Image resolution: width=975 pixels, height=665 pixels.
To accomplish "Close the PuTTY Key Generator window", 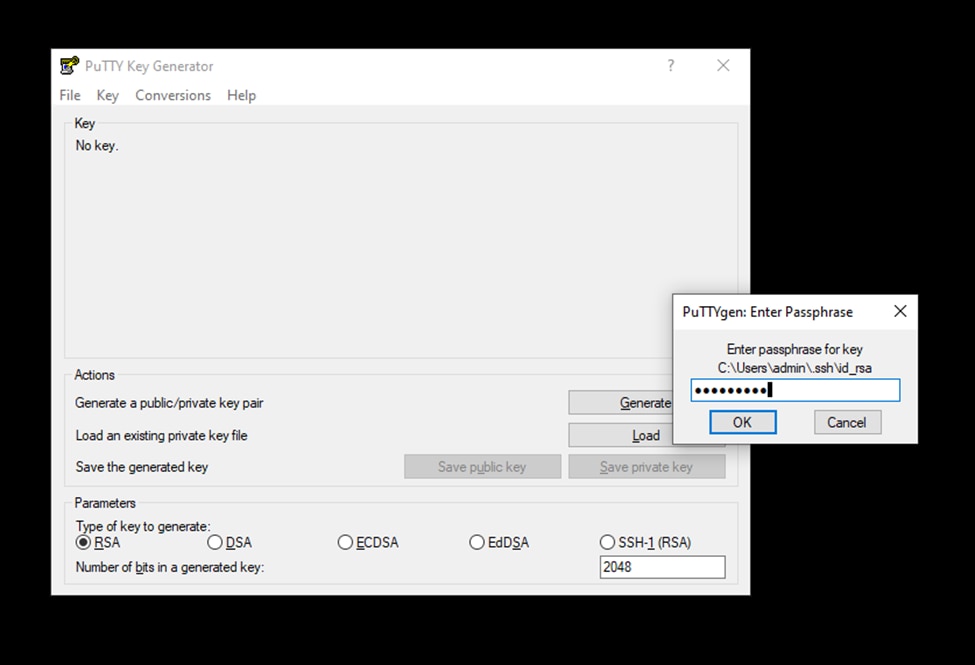I will (723, 65).
